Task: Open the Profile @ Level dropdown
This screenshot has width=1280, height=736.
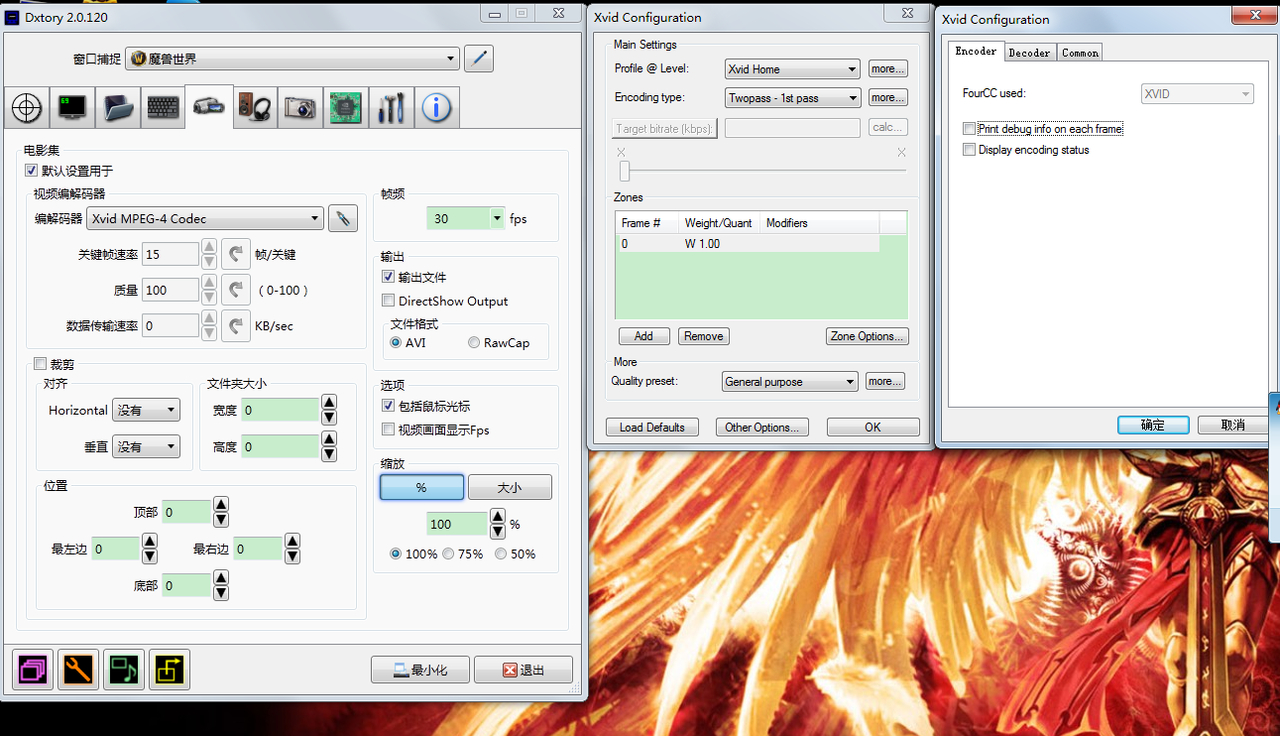Action: click(x=792, y=69)
